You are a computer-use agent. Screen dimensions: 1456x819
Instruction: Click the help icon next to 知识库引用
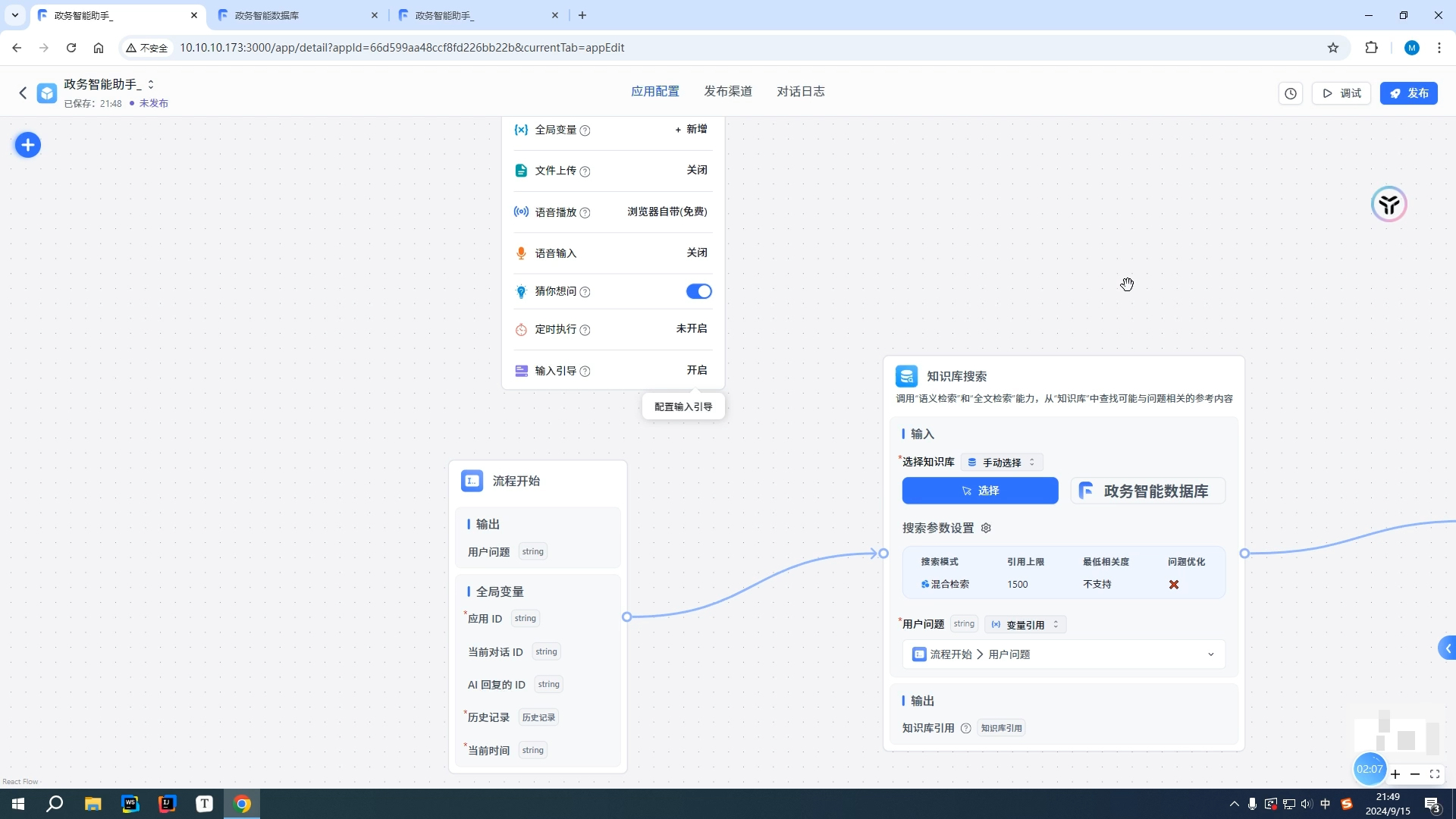pyautogui.click(x=965, y=728)
